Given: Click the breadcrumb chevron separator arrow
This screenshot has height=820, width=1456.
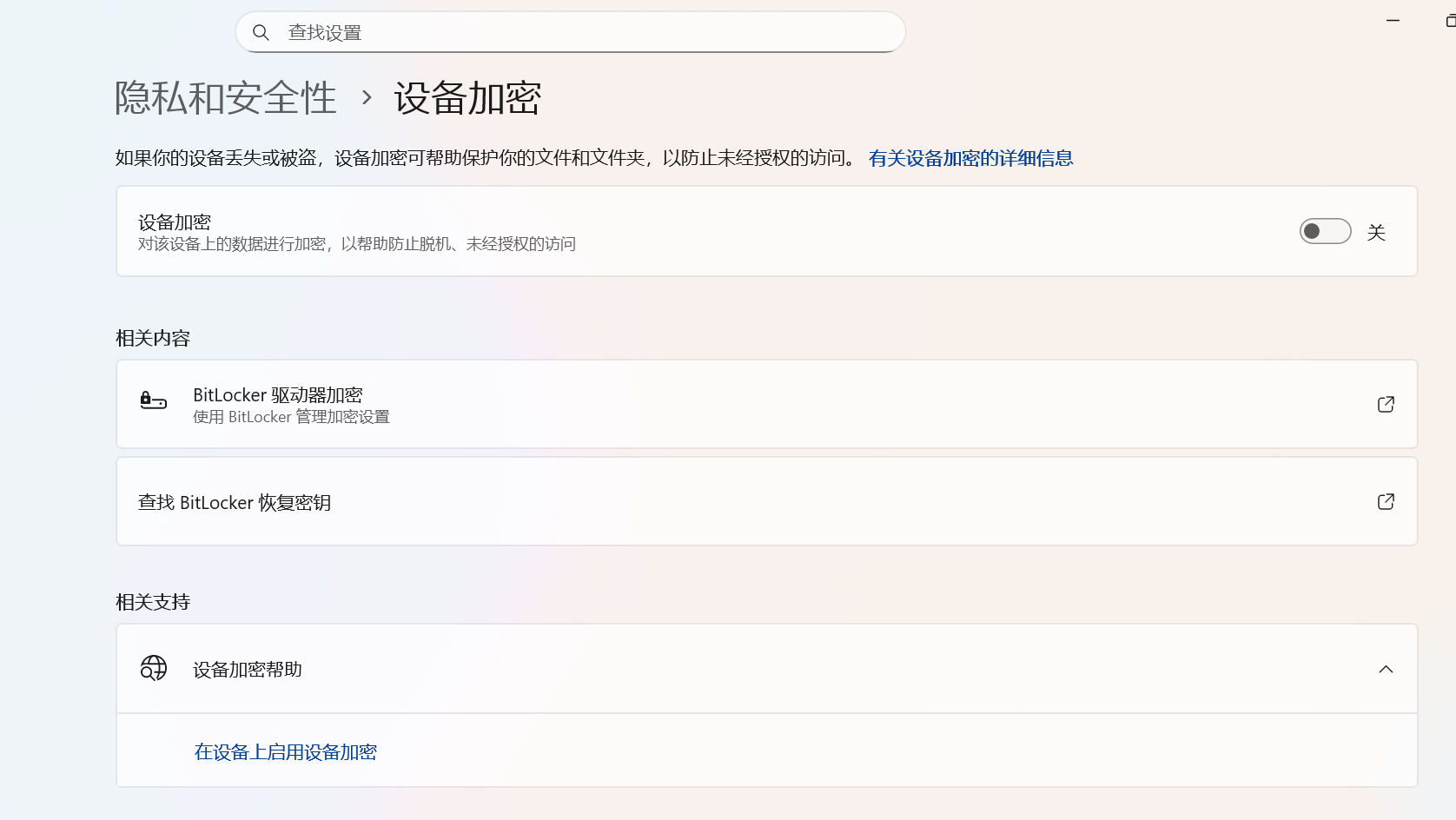Looking at the screenshot, I should coord(367,98).
